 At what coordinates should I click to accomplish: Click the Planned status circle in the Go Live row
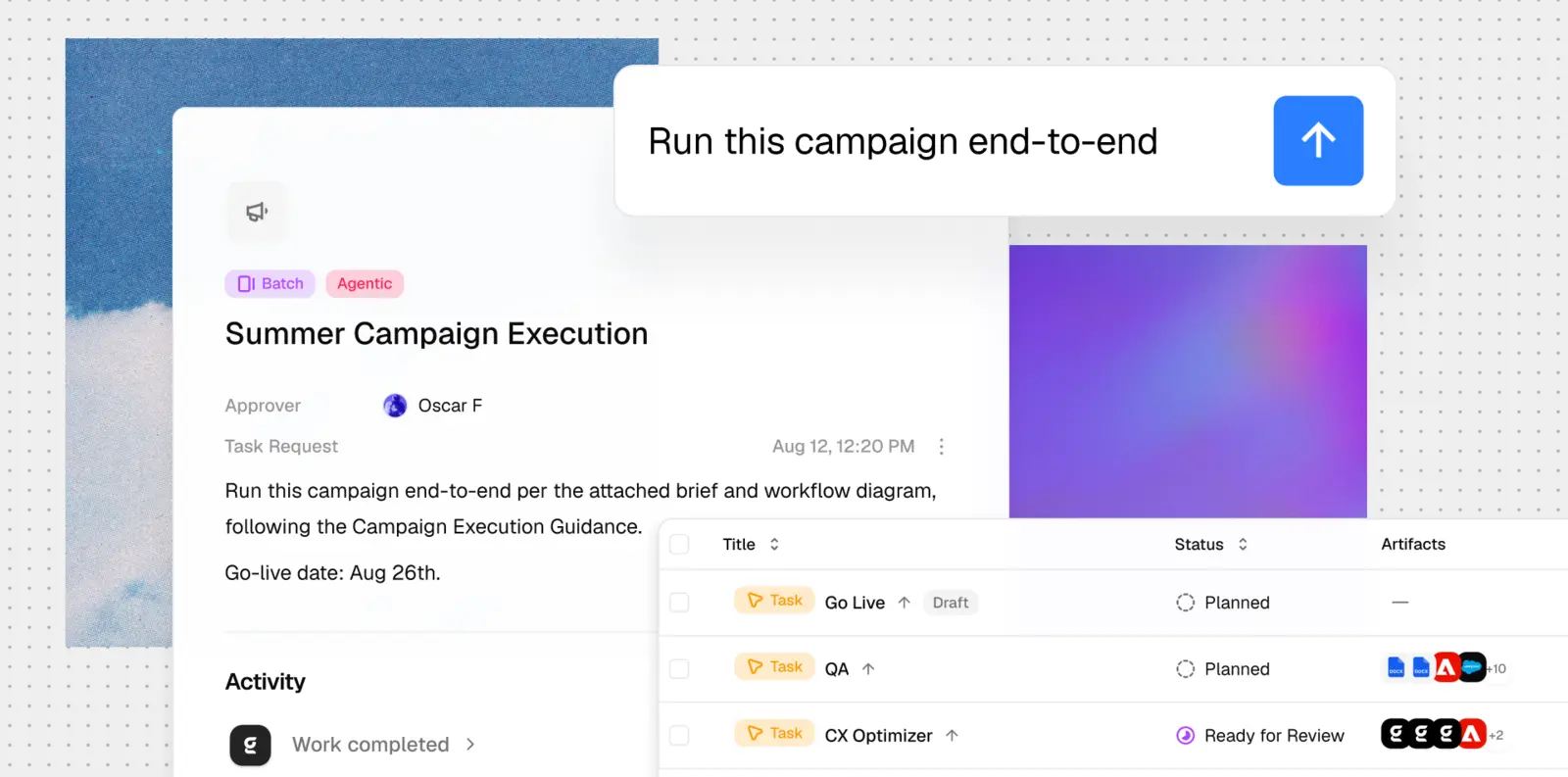pyautogui.click(x=1185, y=603)
